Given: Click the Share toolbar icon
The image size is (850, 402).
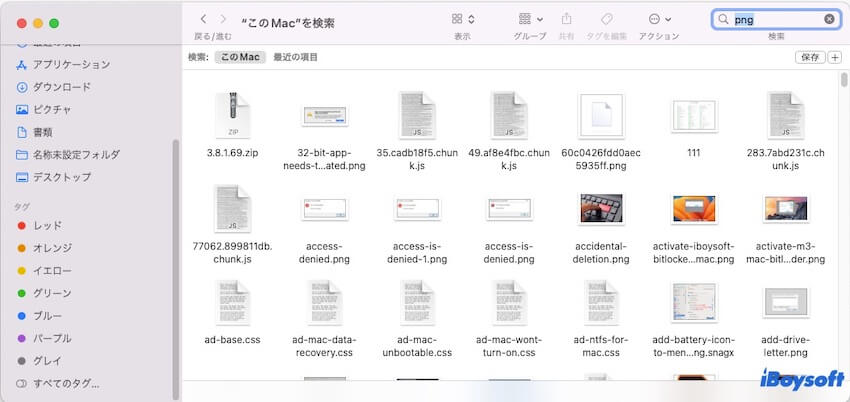Looking at the screenshot, I should point(566,19).
